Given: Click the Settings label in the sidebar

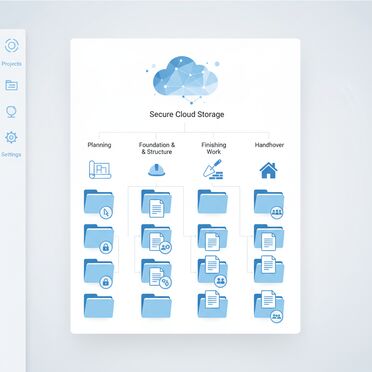Looking at the screenshot, I should coord(11,154).
